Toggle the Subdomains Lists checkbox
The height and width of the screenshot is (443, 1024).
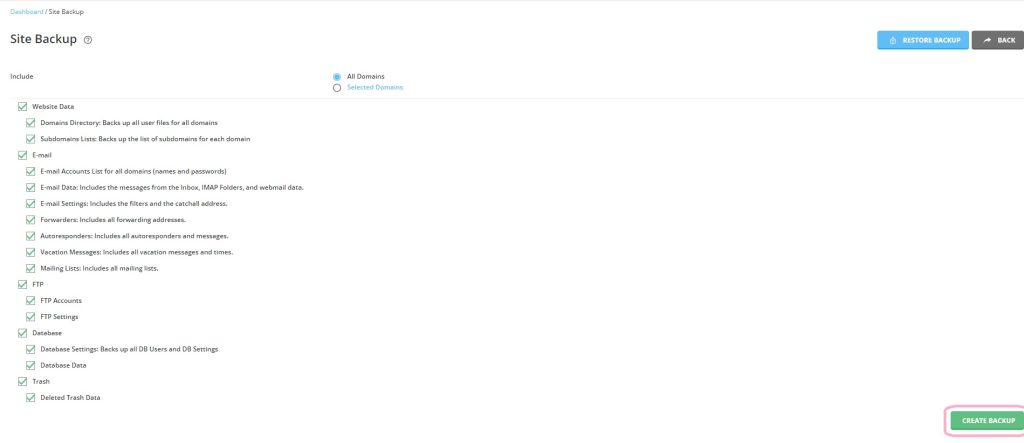click(31, 138)
